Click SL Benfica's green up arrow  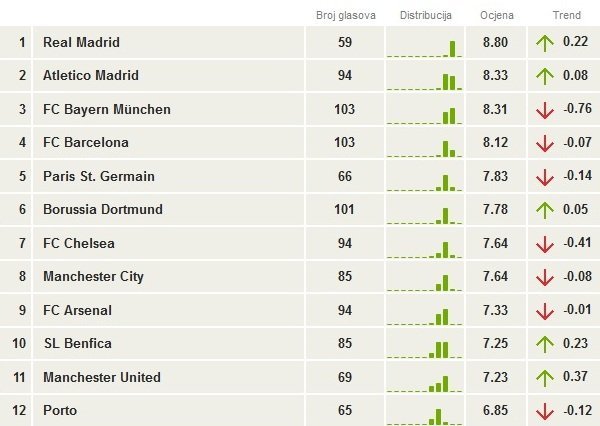tap(545, 344)
